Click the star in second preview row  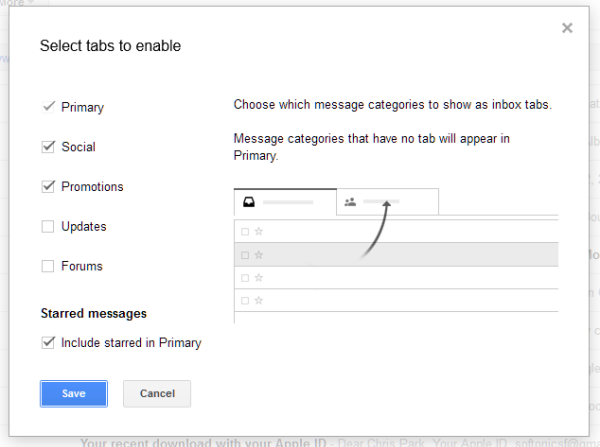[258, 255]
